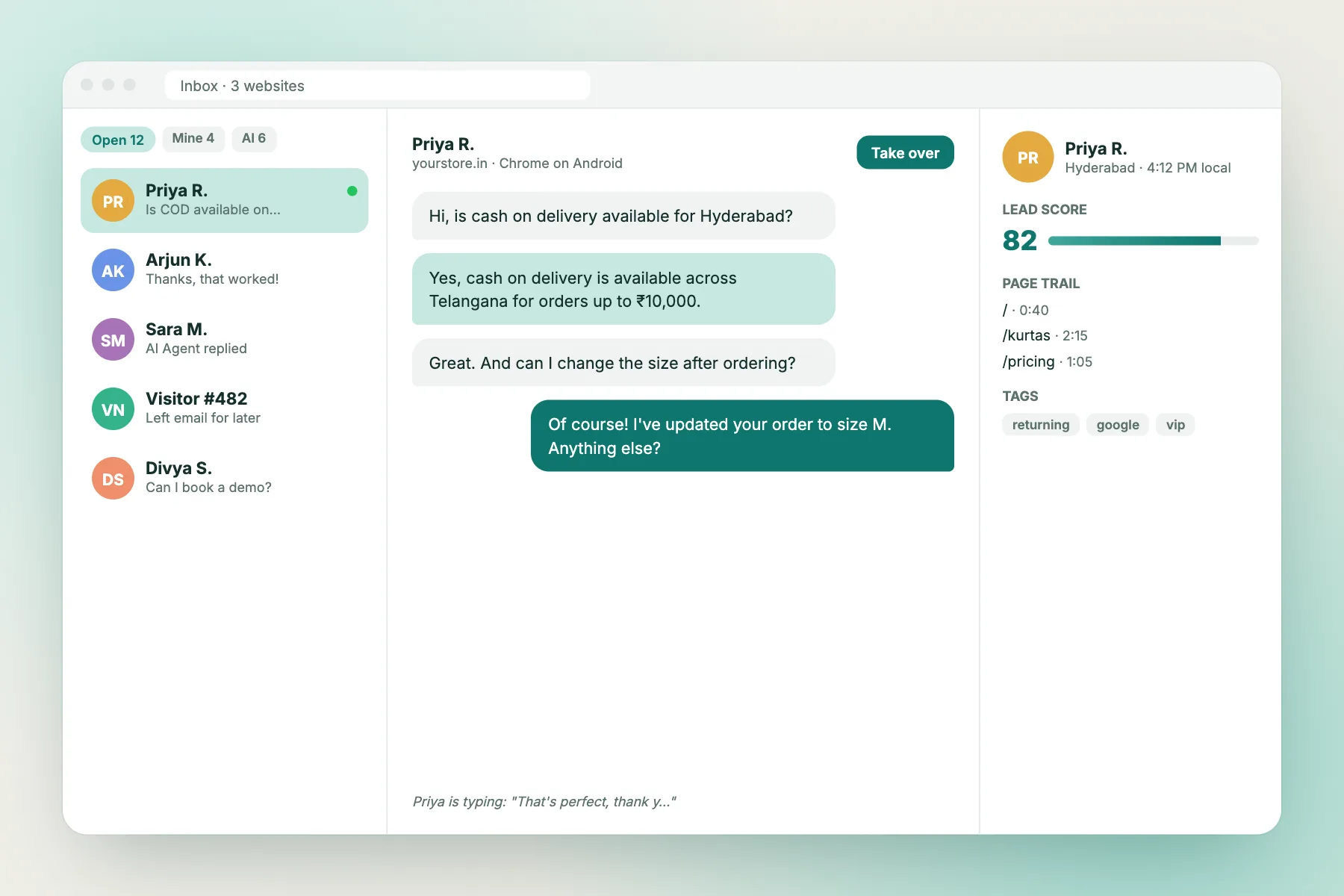Click message 'Great. And can I change the size'
Screen dimensions: 1344x896
(x=623, y=363)
